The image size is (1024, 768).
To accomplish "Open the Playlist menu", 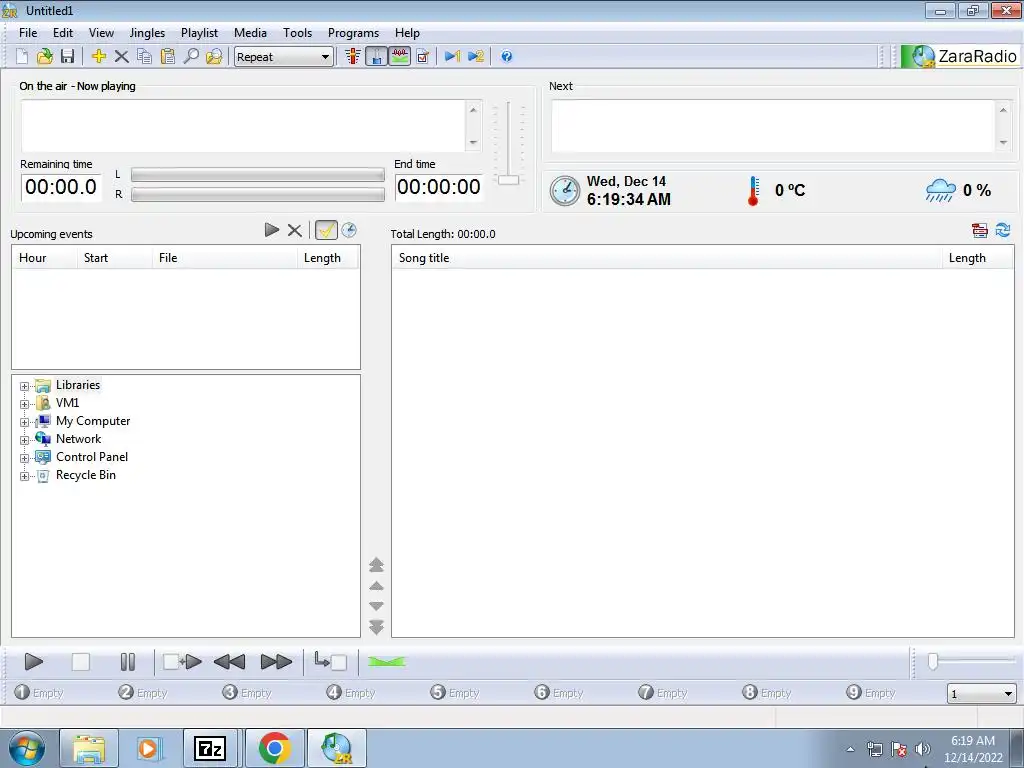I will point(199,33).
